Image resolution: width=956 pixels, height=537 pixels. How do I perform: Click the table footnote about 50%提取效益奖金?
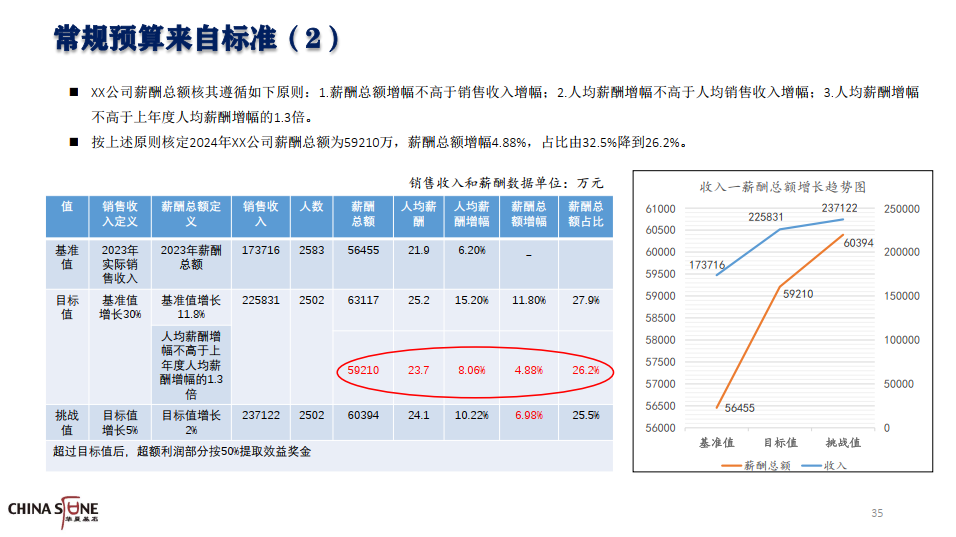182,452
